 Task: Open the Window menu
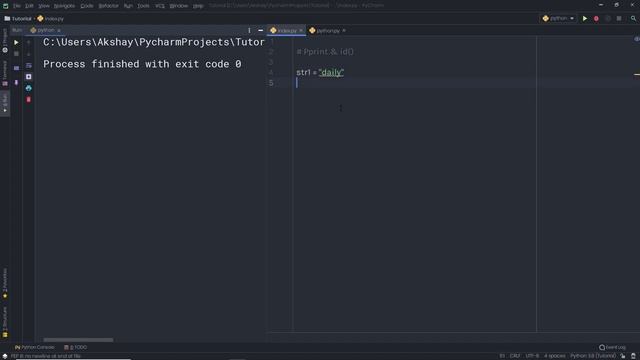pyautogui.click(x=179, y=6)
